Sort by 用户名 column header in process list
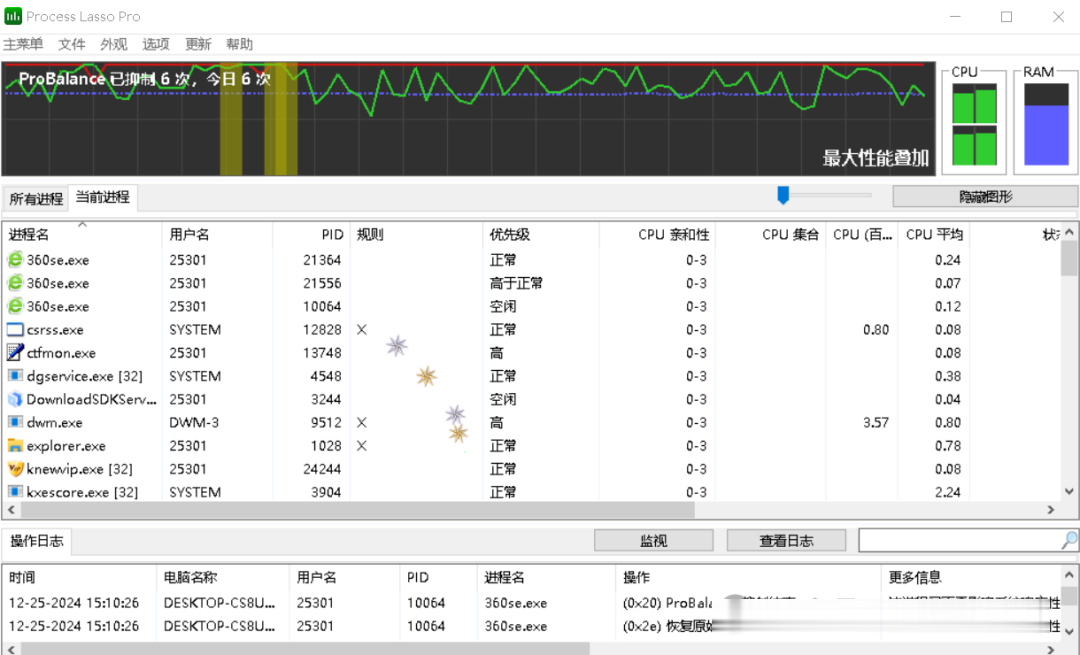This screenshot has height=655, width=1080. tap(217, 234)
